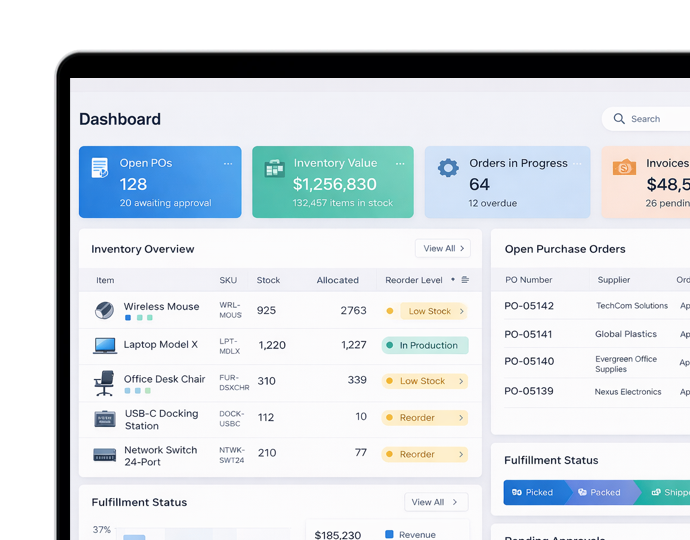
Task: Click the PO Number column header
Action: 529,280
